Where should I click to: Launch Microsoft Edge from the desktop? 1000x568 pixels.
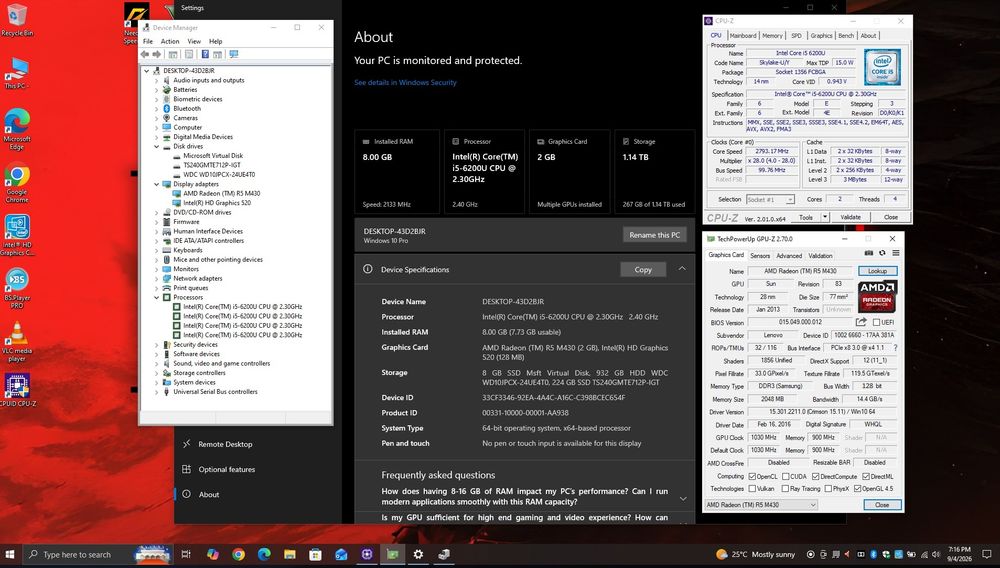coord(17,127)
